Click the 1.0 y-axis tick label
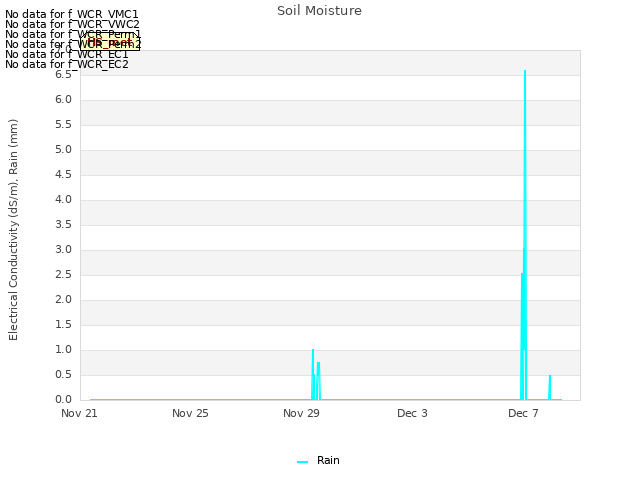The width and height of the screenshot is (640, 480). click(x=63, y=349)
